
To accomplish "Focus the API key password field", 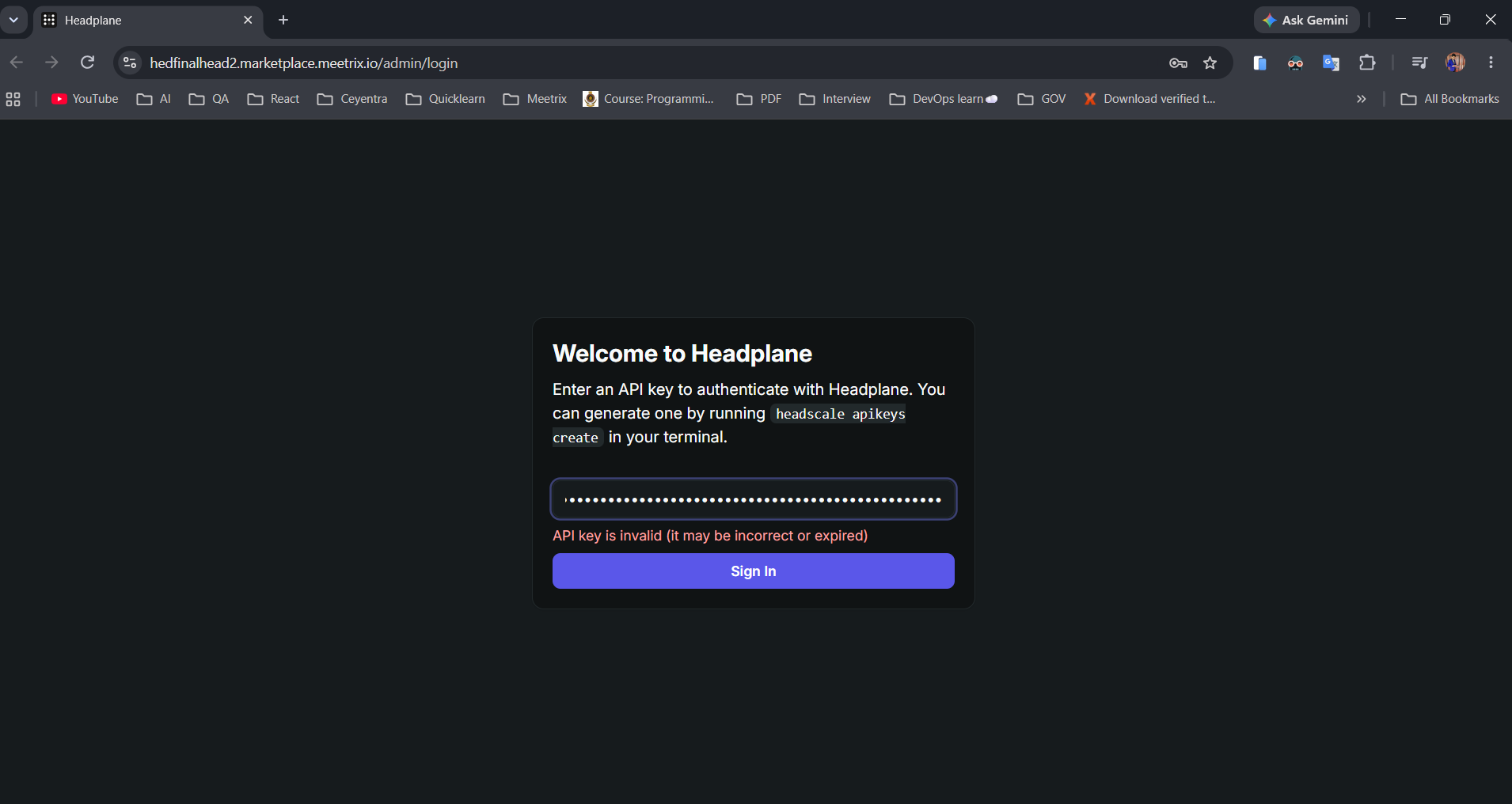I will 753,499.
